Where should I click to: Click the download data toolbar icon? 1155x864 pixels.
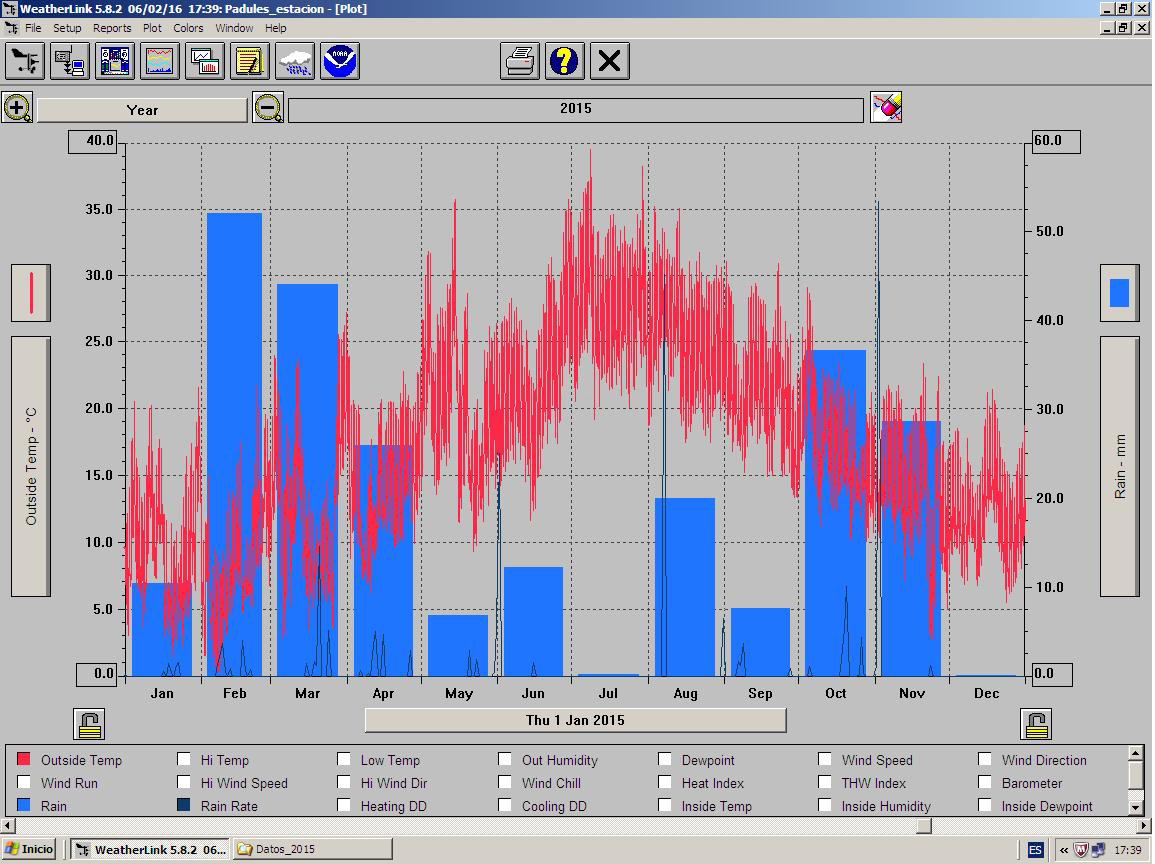point(70,60)
